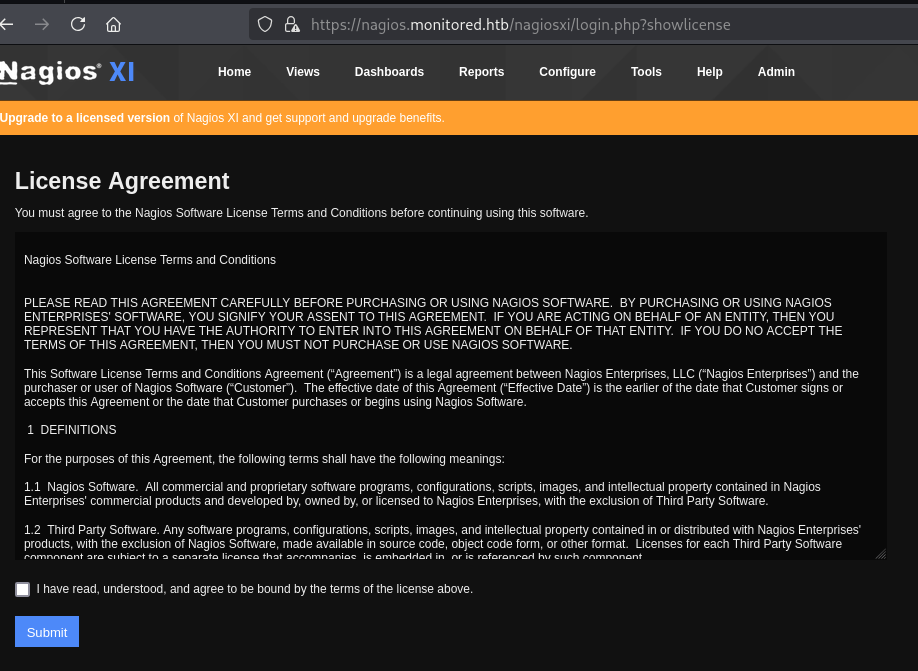
Task: Open the tracking protection shield icon
Action: coord(265,25)
